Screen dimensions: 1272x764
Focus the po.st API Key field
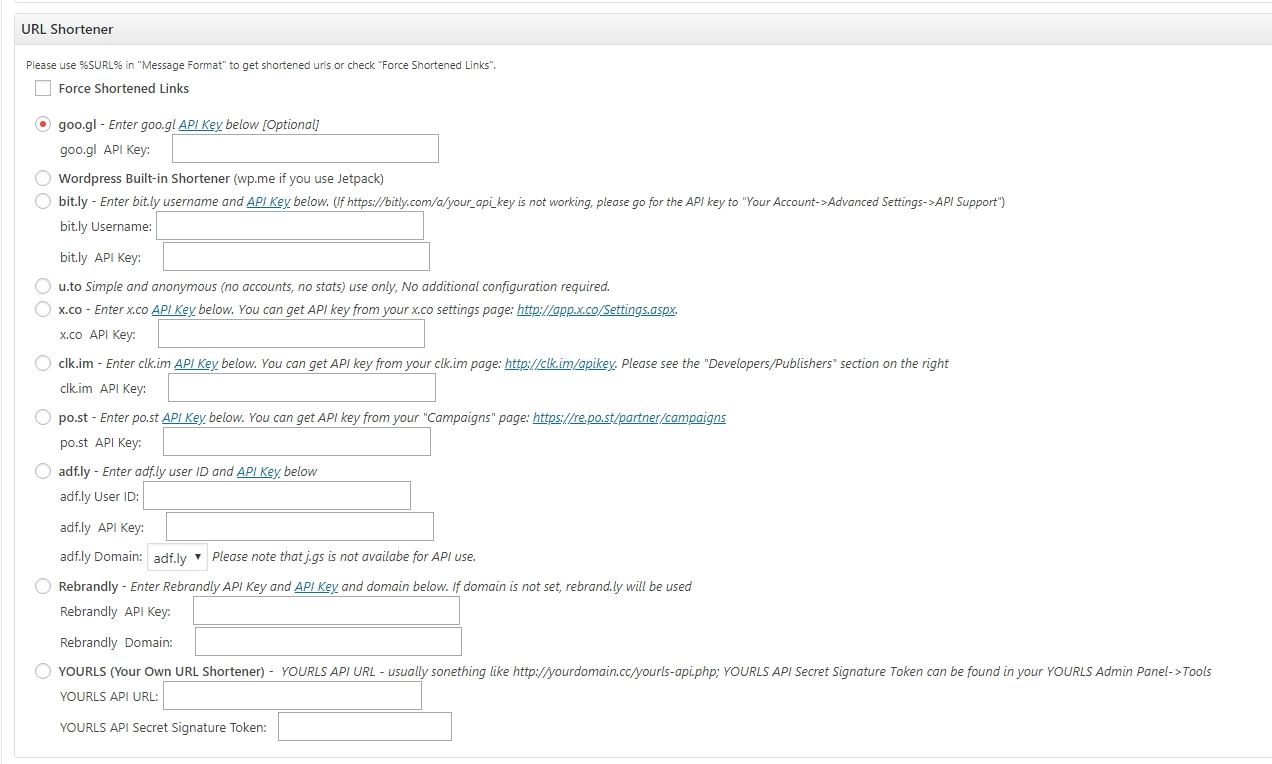pos(297,441)
